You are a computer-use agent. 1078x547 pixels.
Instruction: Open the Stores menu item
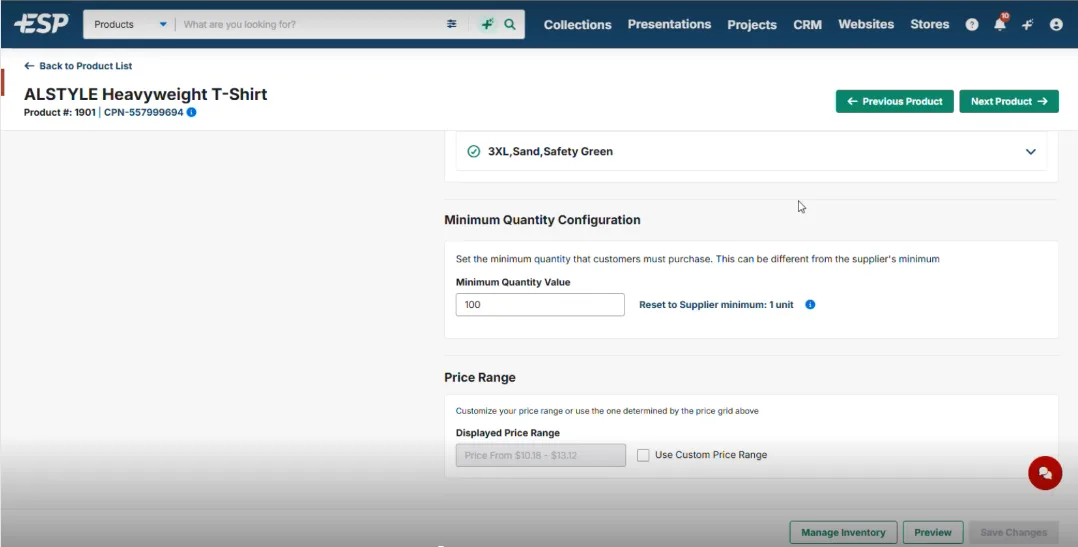click(x=930, y=24)
